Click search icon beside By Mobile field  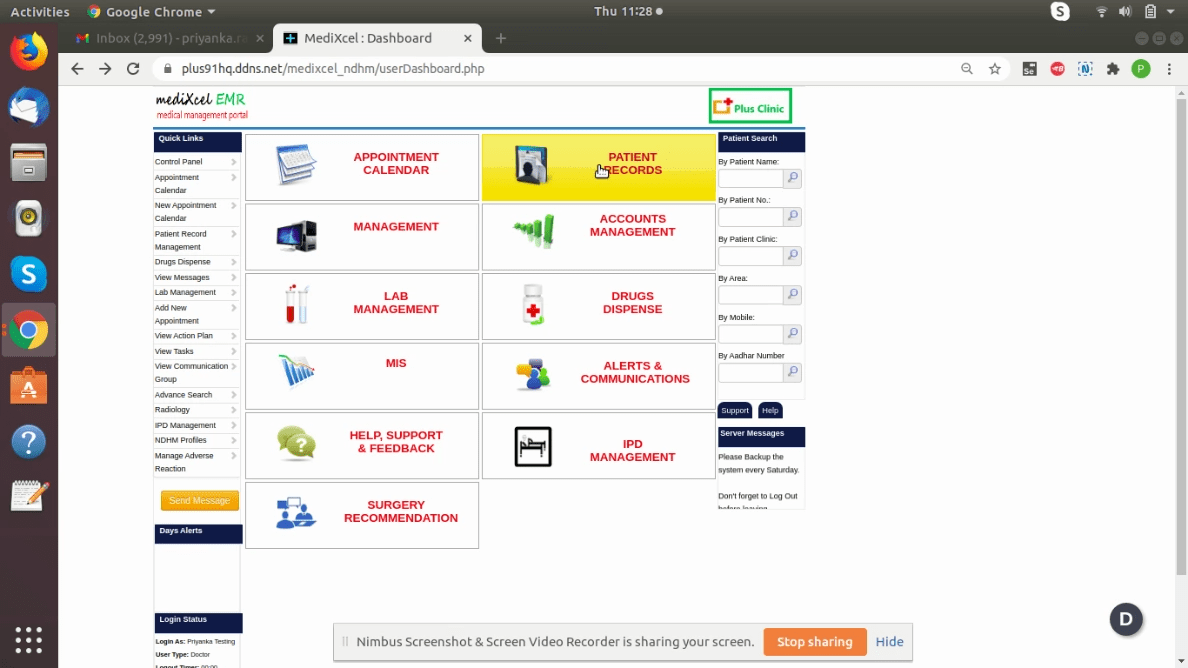(x=792, y=334)
